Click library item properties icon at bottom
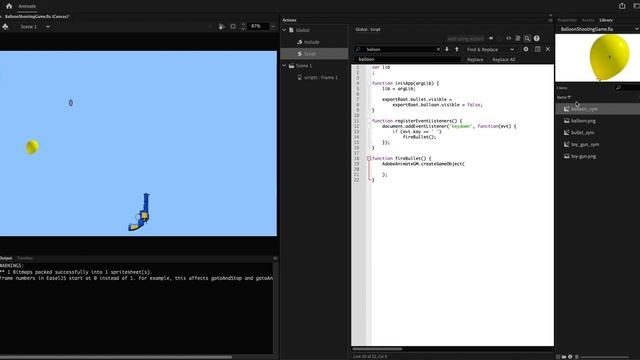 coord(570,357)
